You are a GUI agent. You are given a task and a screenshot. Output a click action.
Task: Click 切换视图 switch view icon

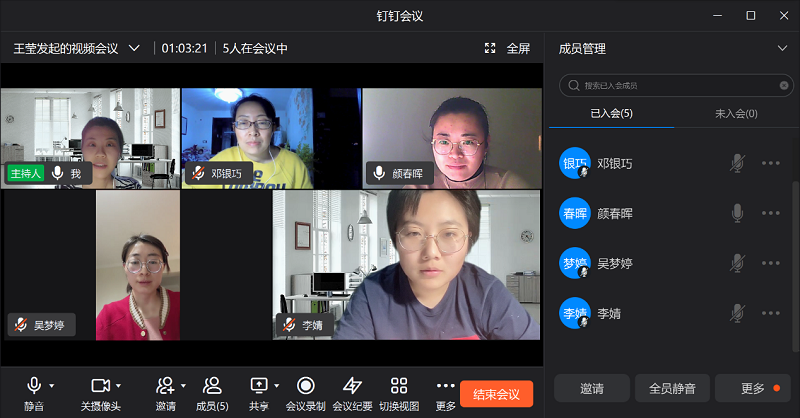399,386
